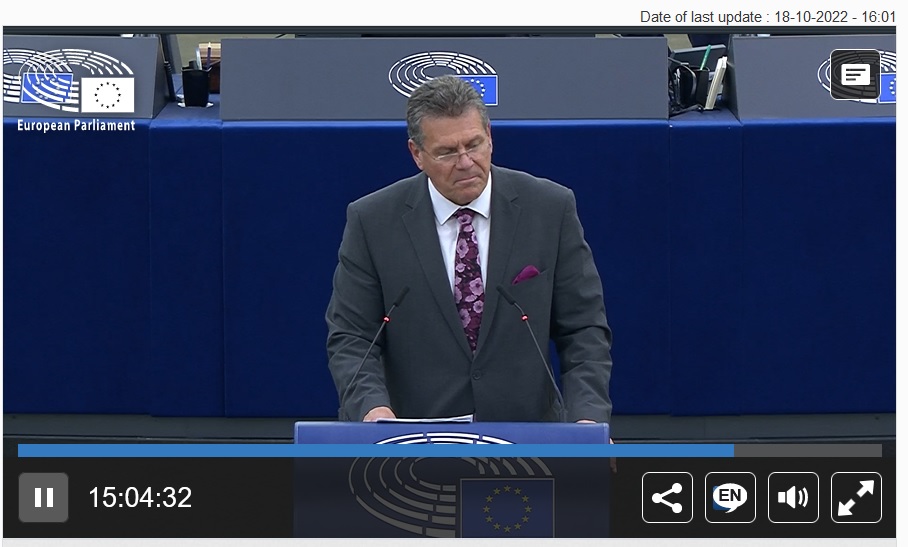This screenshot has width=908, height=547.
Task: Mute the video sound
Action: pos(793,497)
